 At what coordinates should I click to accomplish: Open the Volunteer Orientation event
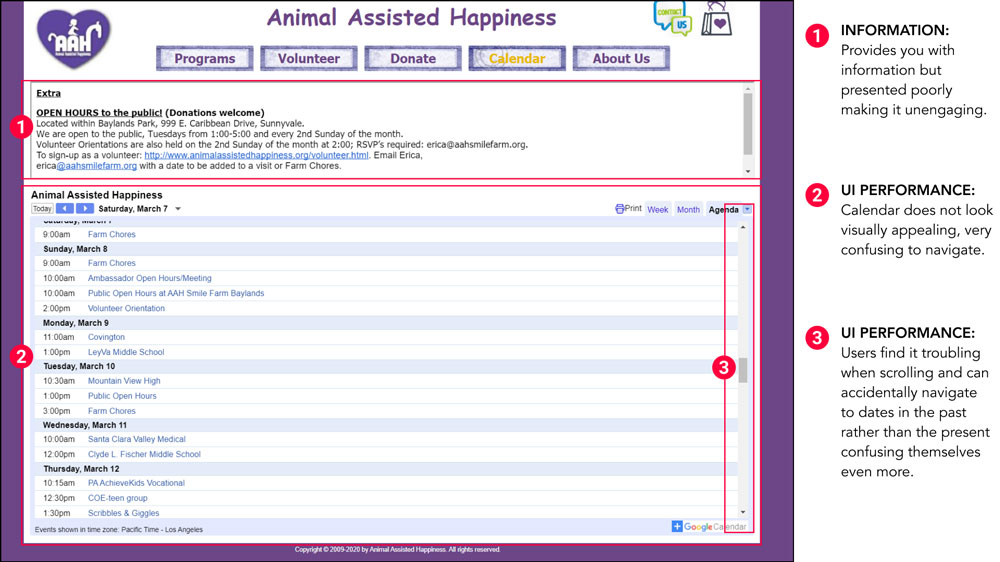click(x=126, y=308)
